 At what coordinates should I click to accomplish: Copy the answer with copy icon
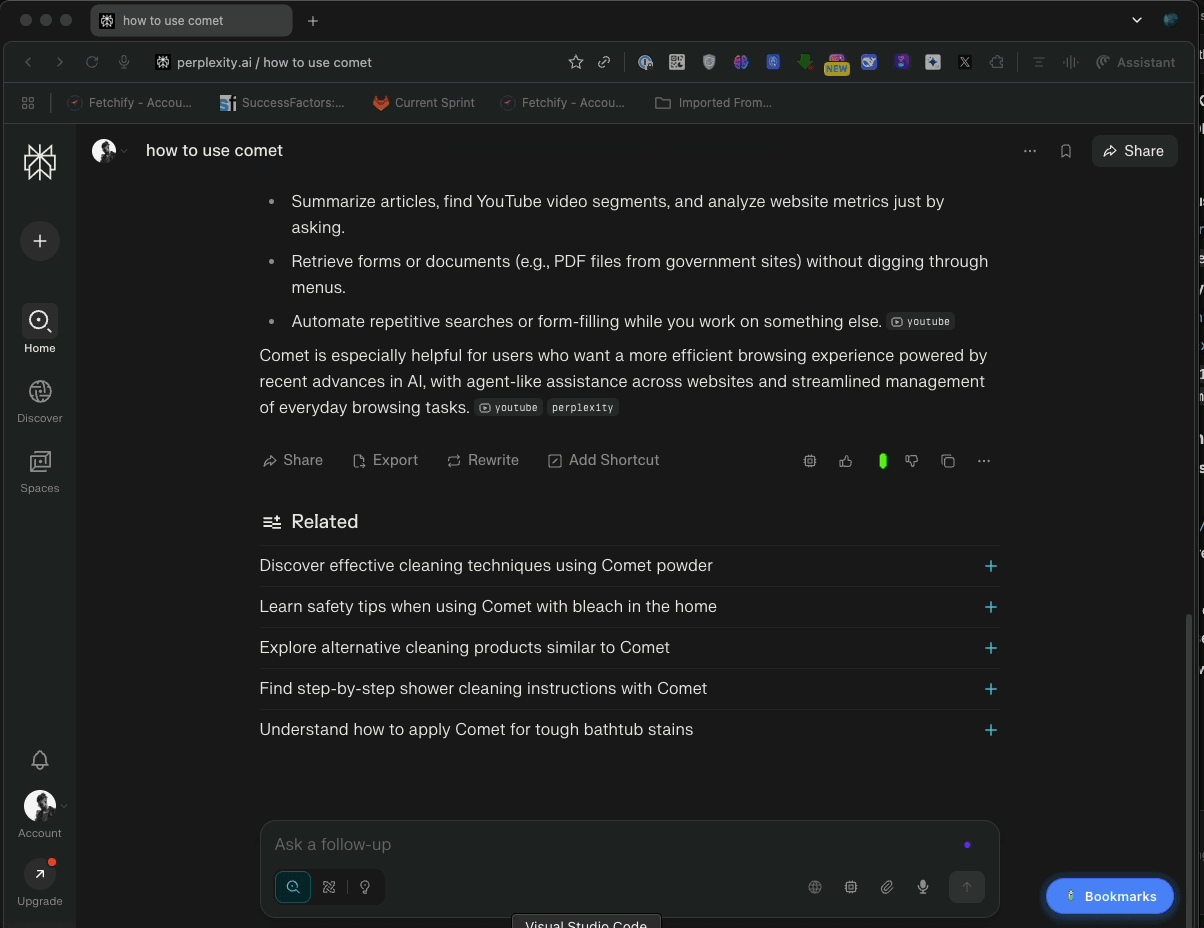[948, 461]
